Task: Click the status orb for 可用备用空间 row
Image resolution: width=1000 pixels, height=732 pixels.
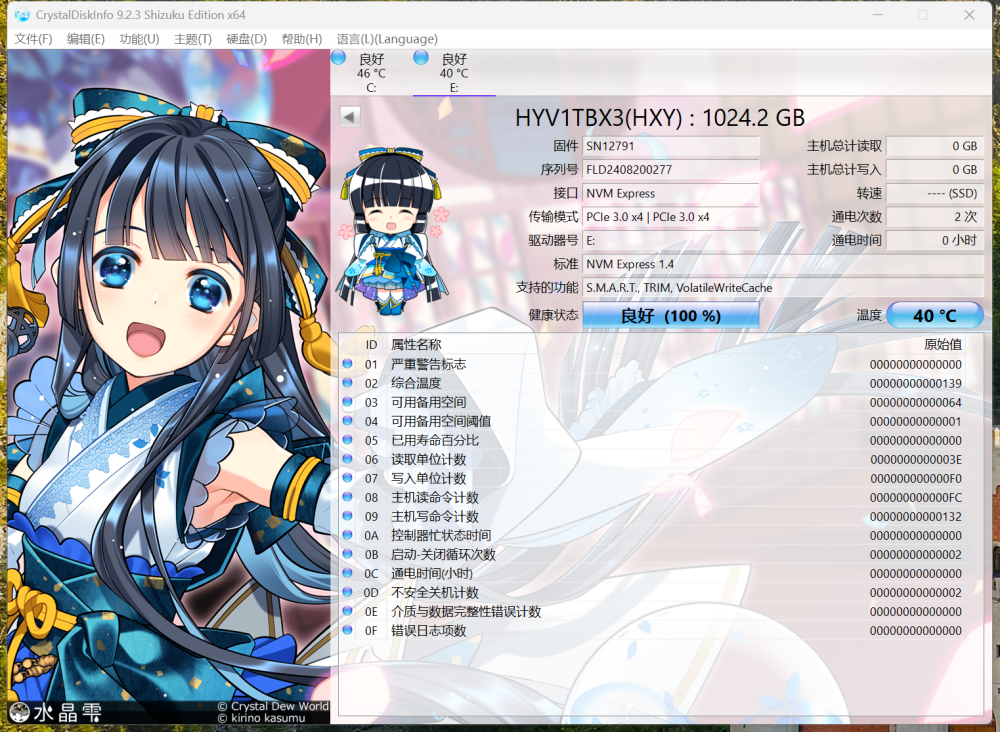Action: click(x=348, y=402)
